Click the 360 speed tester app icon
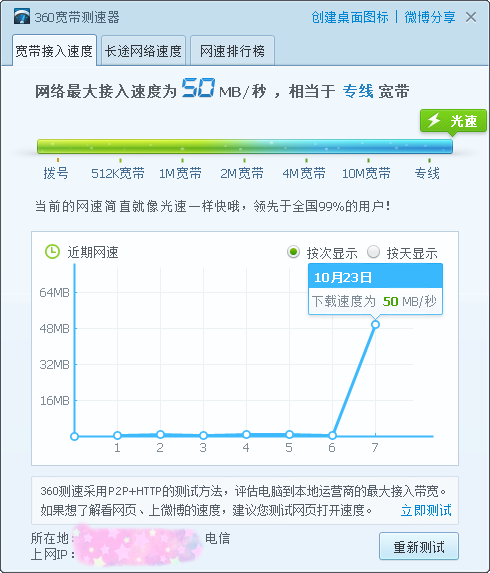This screenshot has height=573, width=490. (x=22, y=17)
